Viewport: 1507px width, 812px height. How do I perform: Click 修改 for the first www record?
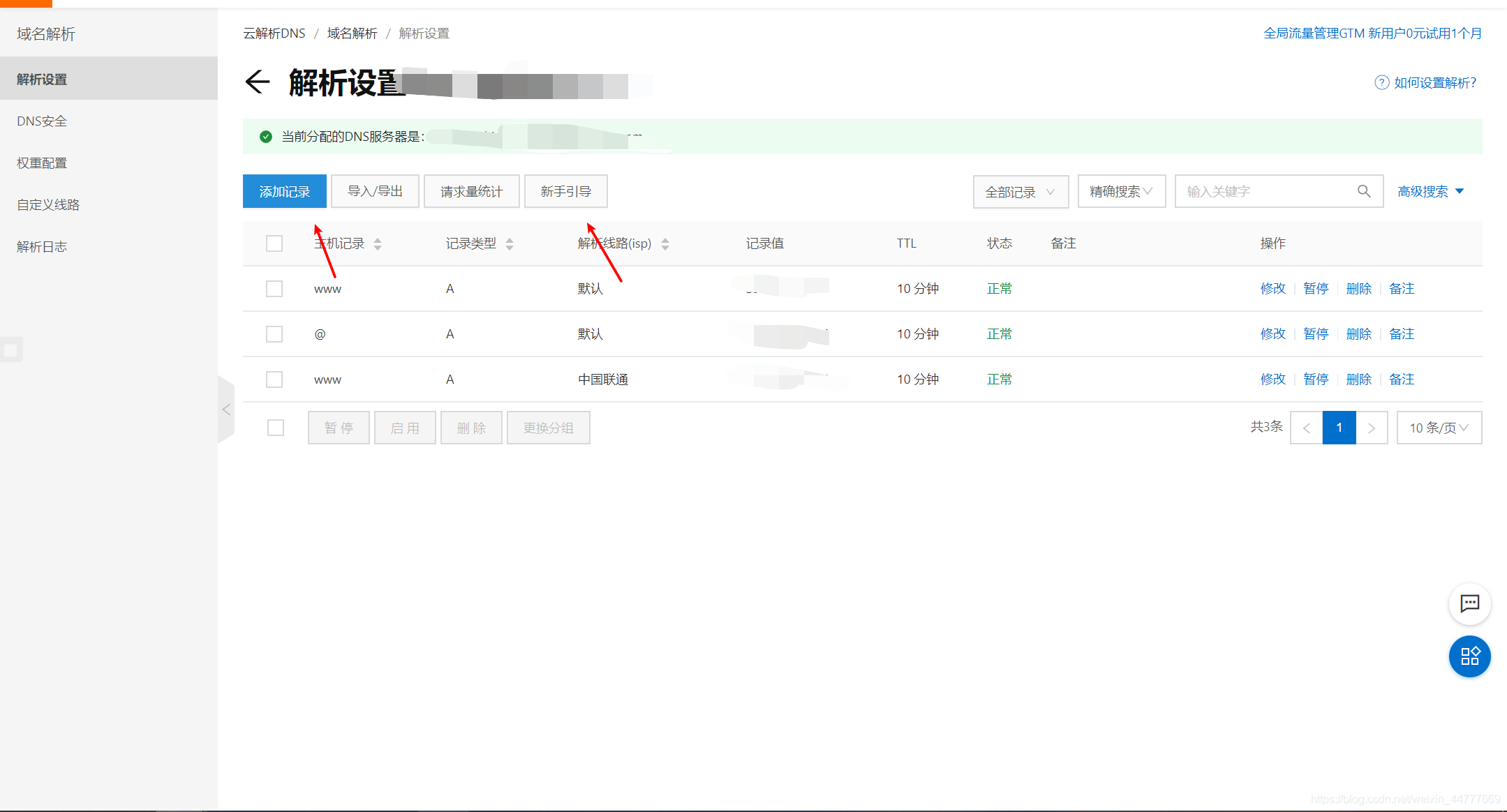click(1273, 289)
